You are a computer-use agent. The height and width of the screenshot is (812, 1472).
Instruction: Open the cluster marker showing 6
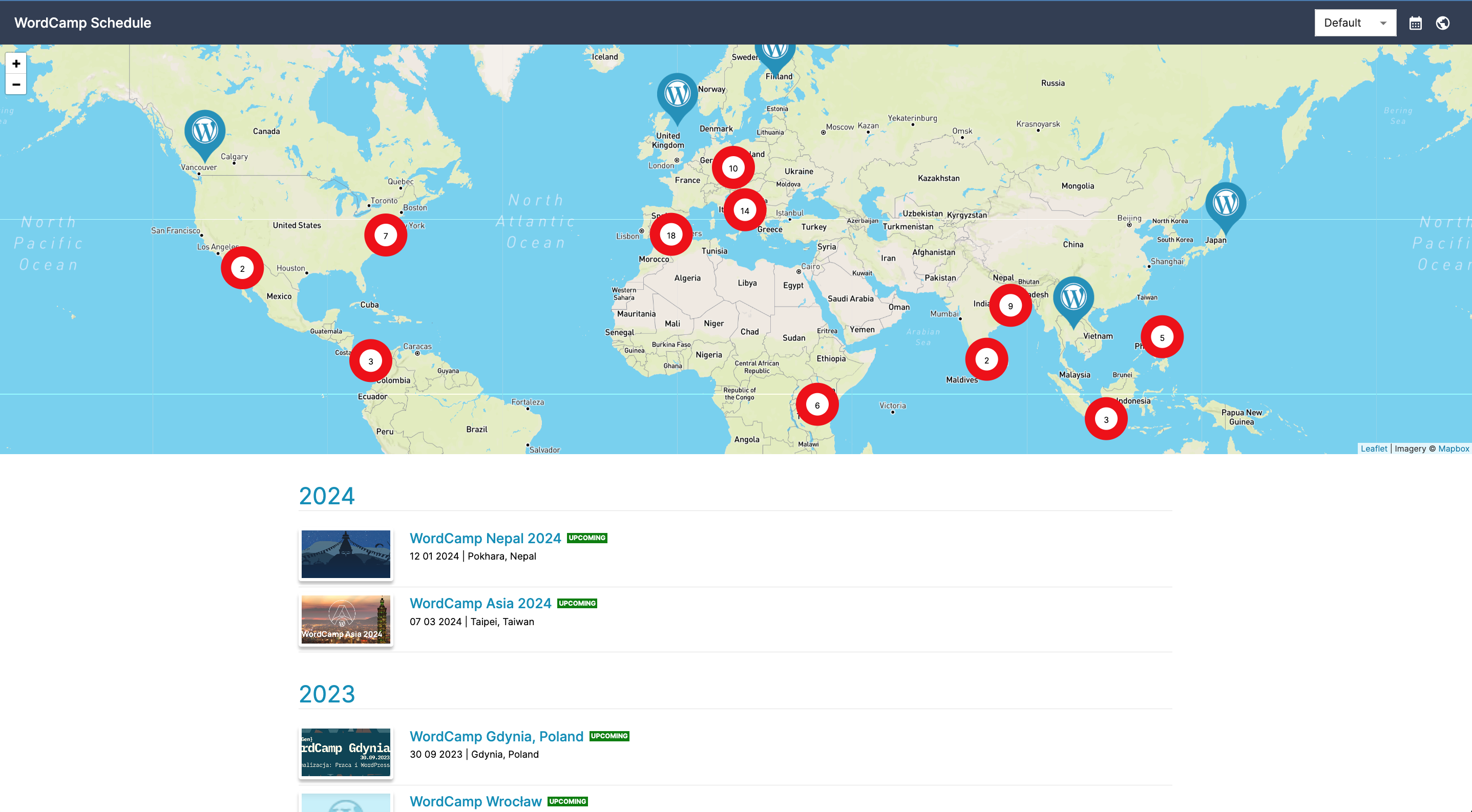[817, 405]
